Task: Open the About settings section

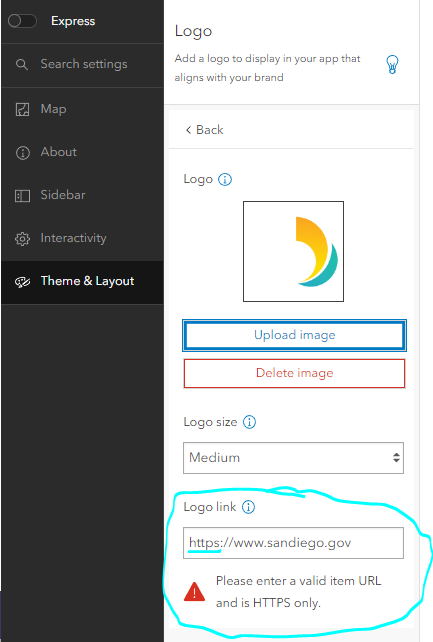Action: coord(83,152)
